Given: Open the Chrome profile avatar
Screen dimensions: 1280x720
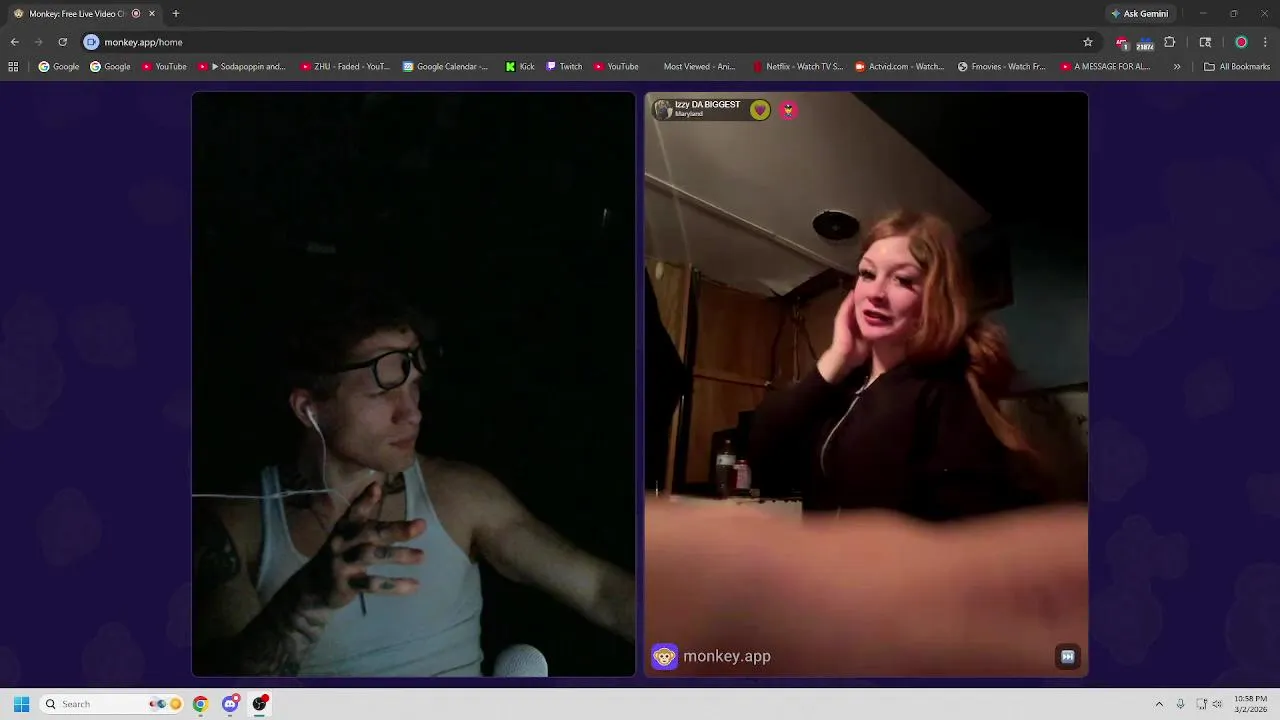Looking at the screenshot, I should click(1241, 42).
